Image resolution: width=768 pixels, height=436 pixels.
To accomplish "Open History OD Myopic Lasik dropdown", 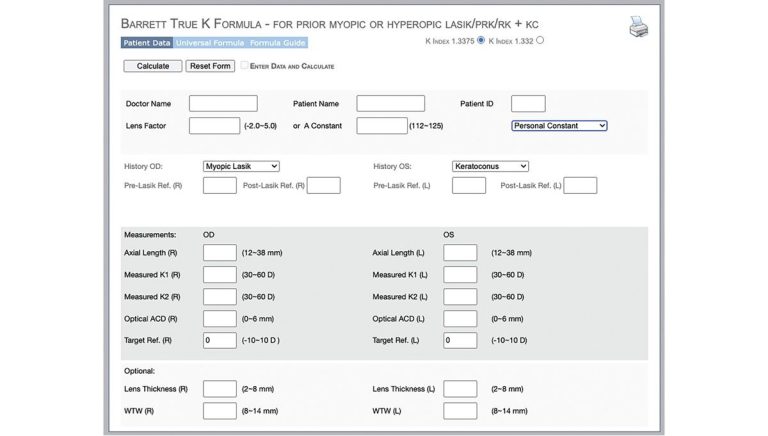I will 241,166.
